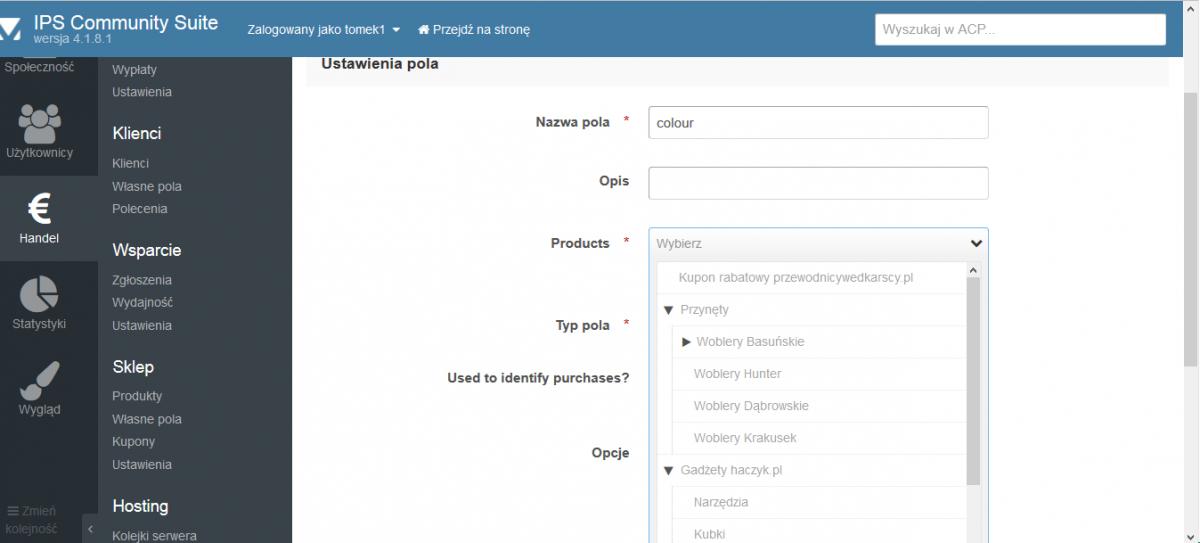Open the Wygląd brush icon
This screenshot has height=543, width=1200.
click(x=40, y=381)
